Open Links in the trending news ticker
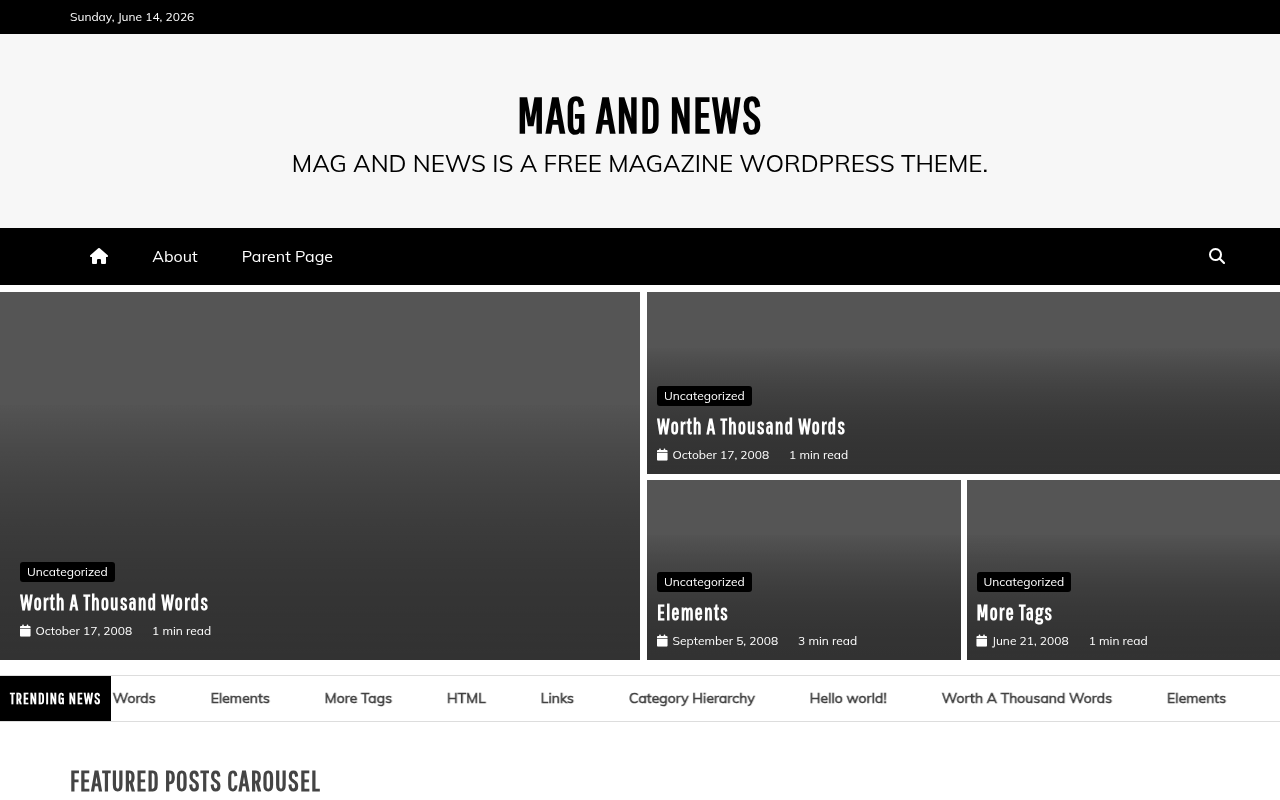 point(557,698)
